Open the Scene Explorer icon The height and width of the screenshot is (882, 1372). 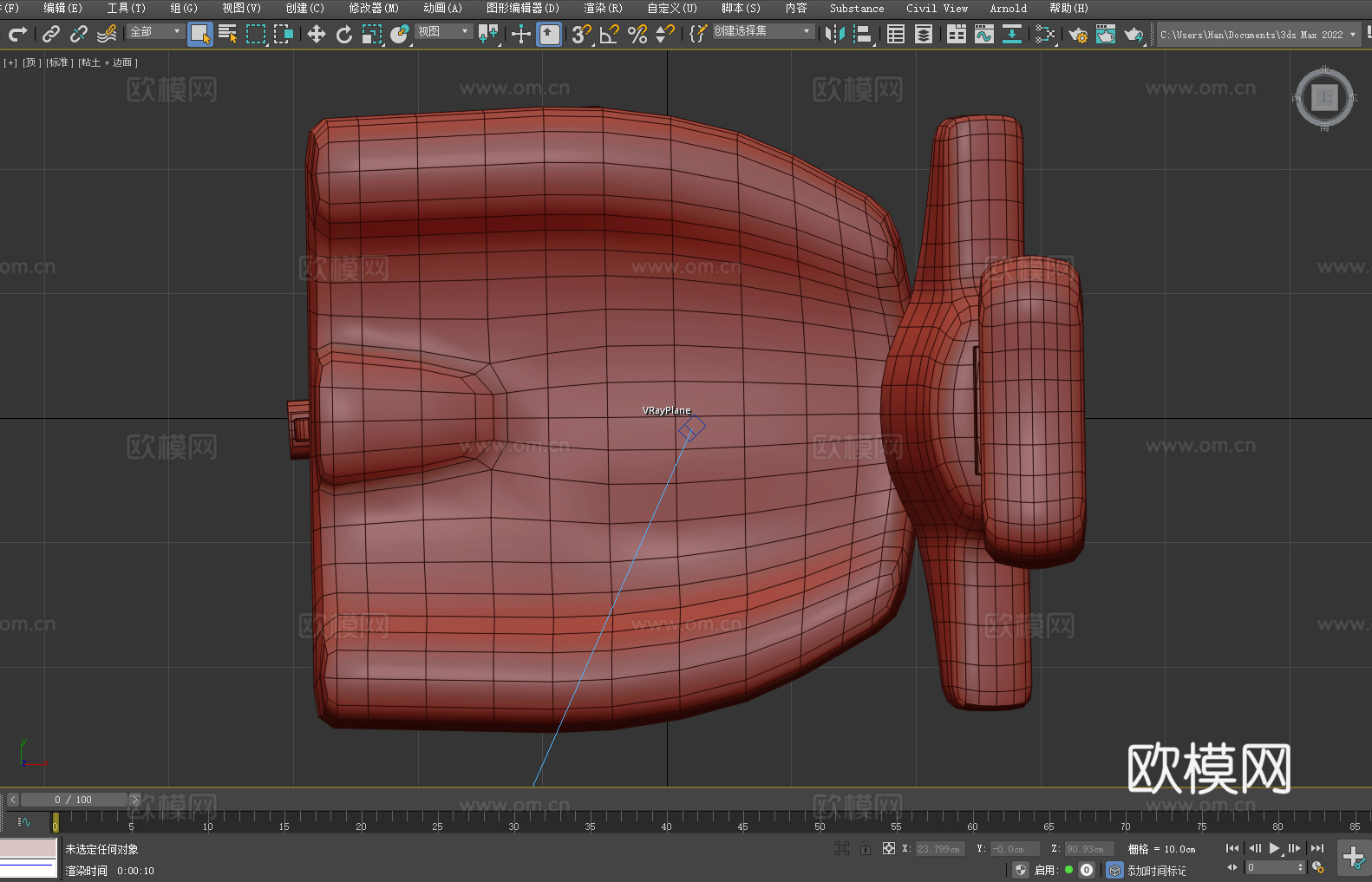896,34
